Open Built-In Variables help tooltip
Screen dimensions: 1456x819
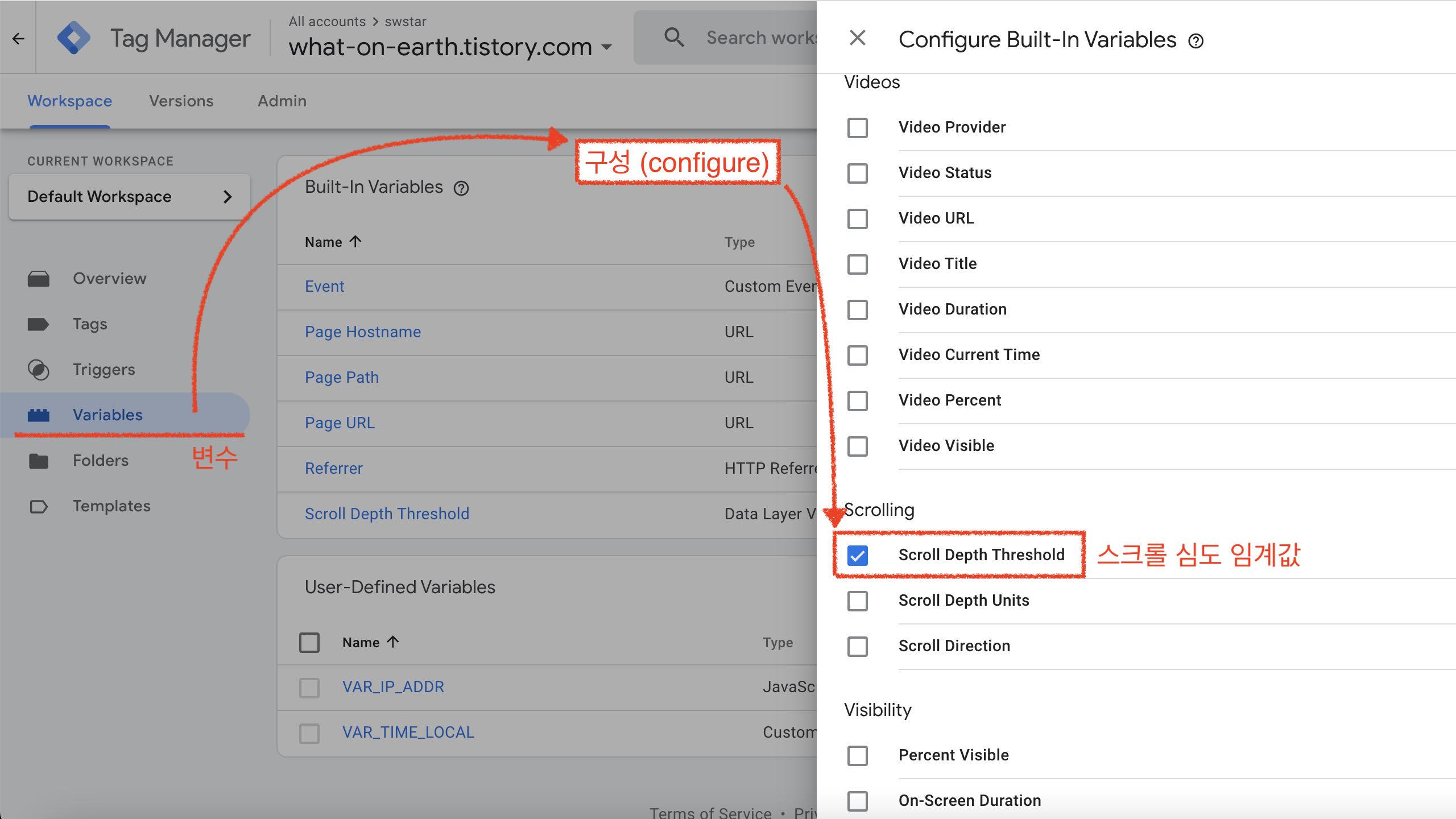462,188
